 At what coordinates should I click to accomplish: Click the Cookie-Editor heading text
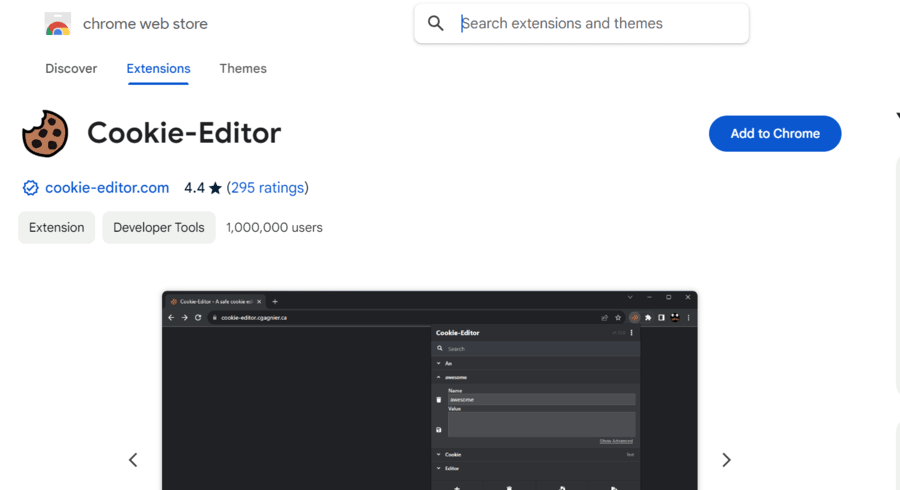pos(184,133)
